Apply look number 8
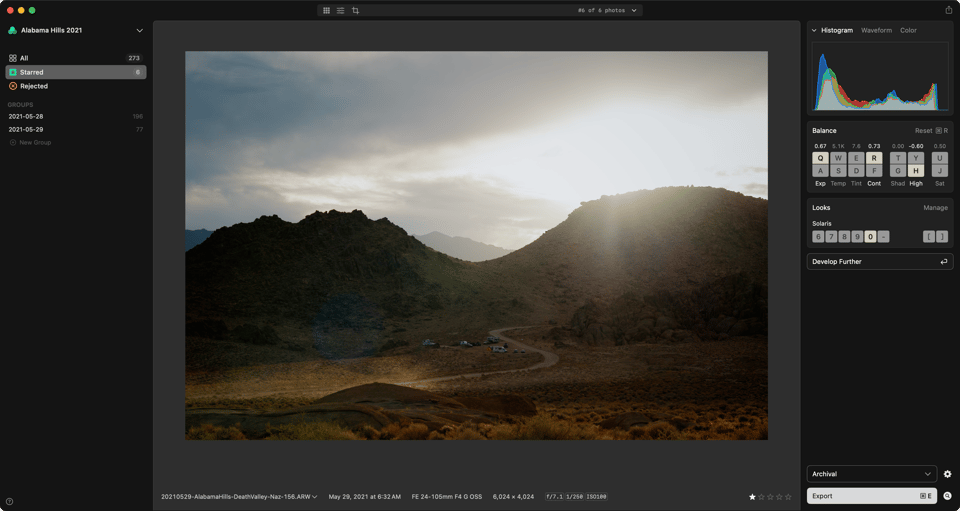The height and width of the screenshot is (511, 960). point(844,237)
